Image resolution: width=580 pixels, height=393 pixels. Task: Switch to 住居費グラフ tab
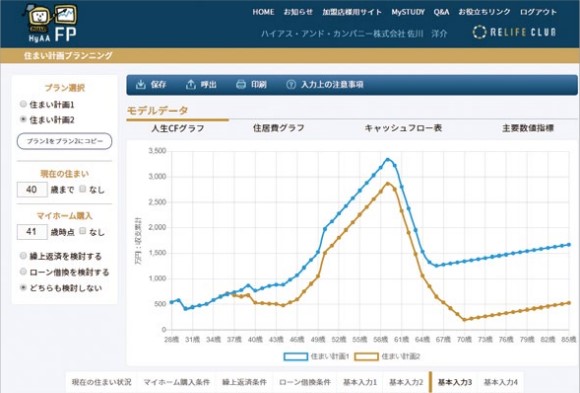(279, 128)
